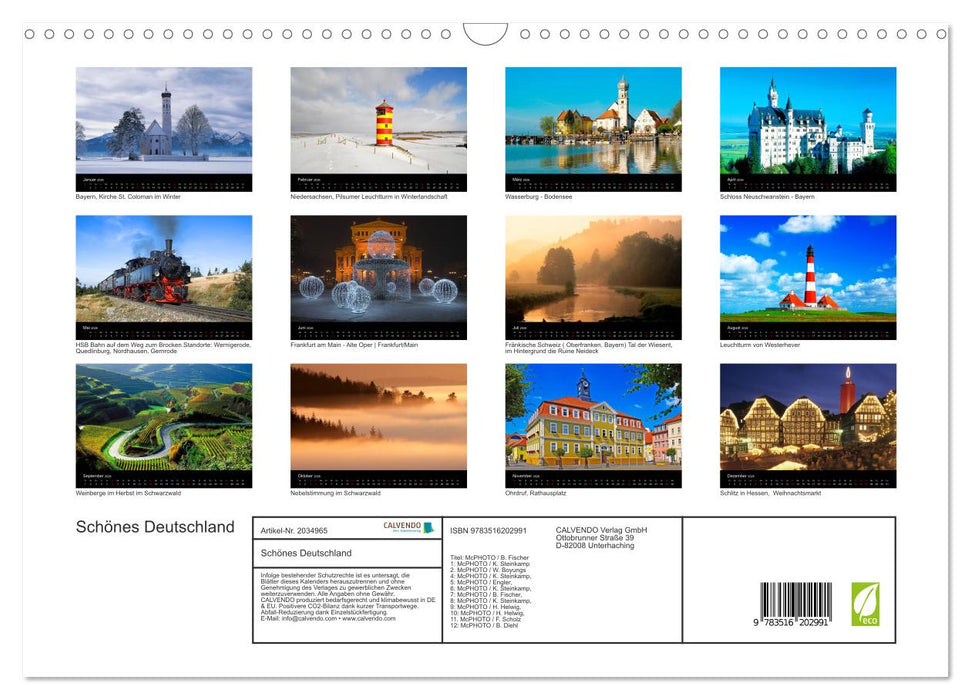Open the HSB Bahn steam train photo
Image resolution: width=971 pixels, height=700 pixels.
click(164, 270)
